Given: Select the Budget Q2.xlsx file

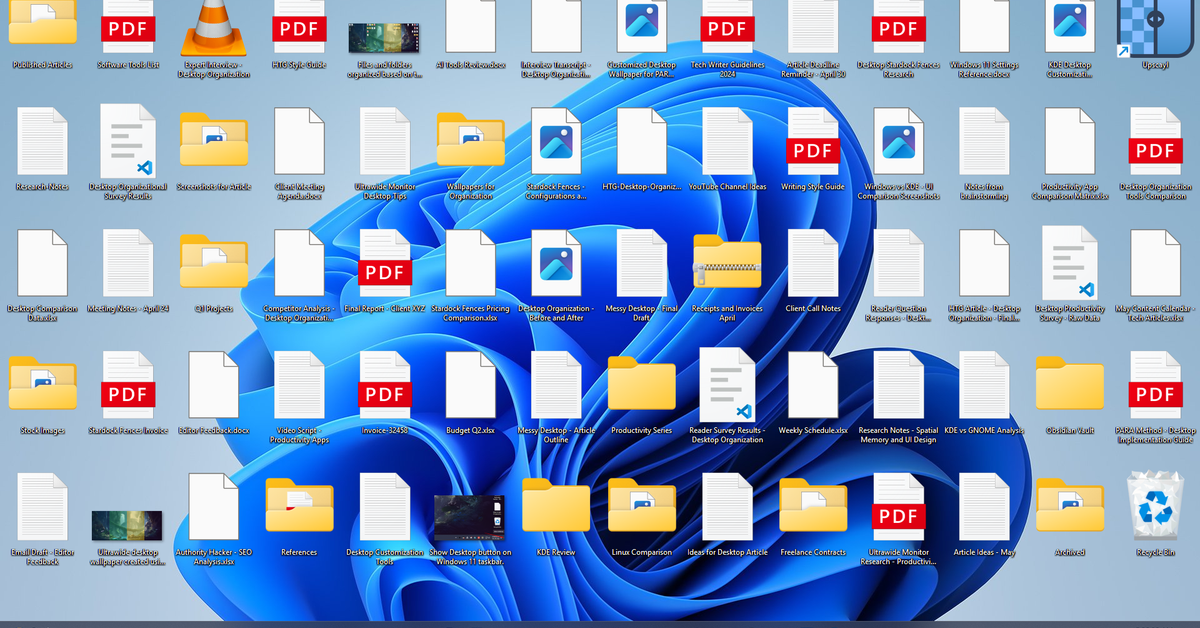Looking at the screenshot, I should pos(470,385).
